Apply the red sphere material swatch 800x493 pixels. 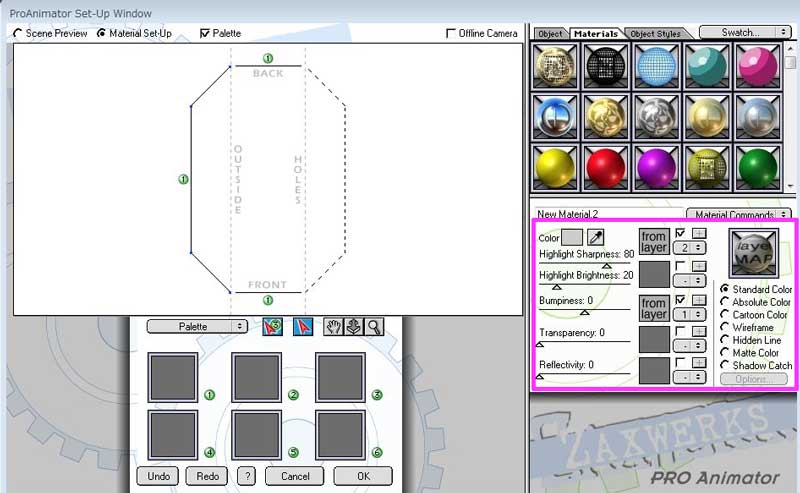point(604,166)
